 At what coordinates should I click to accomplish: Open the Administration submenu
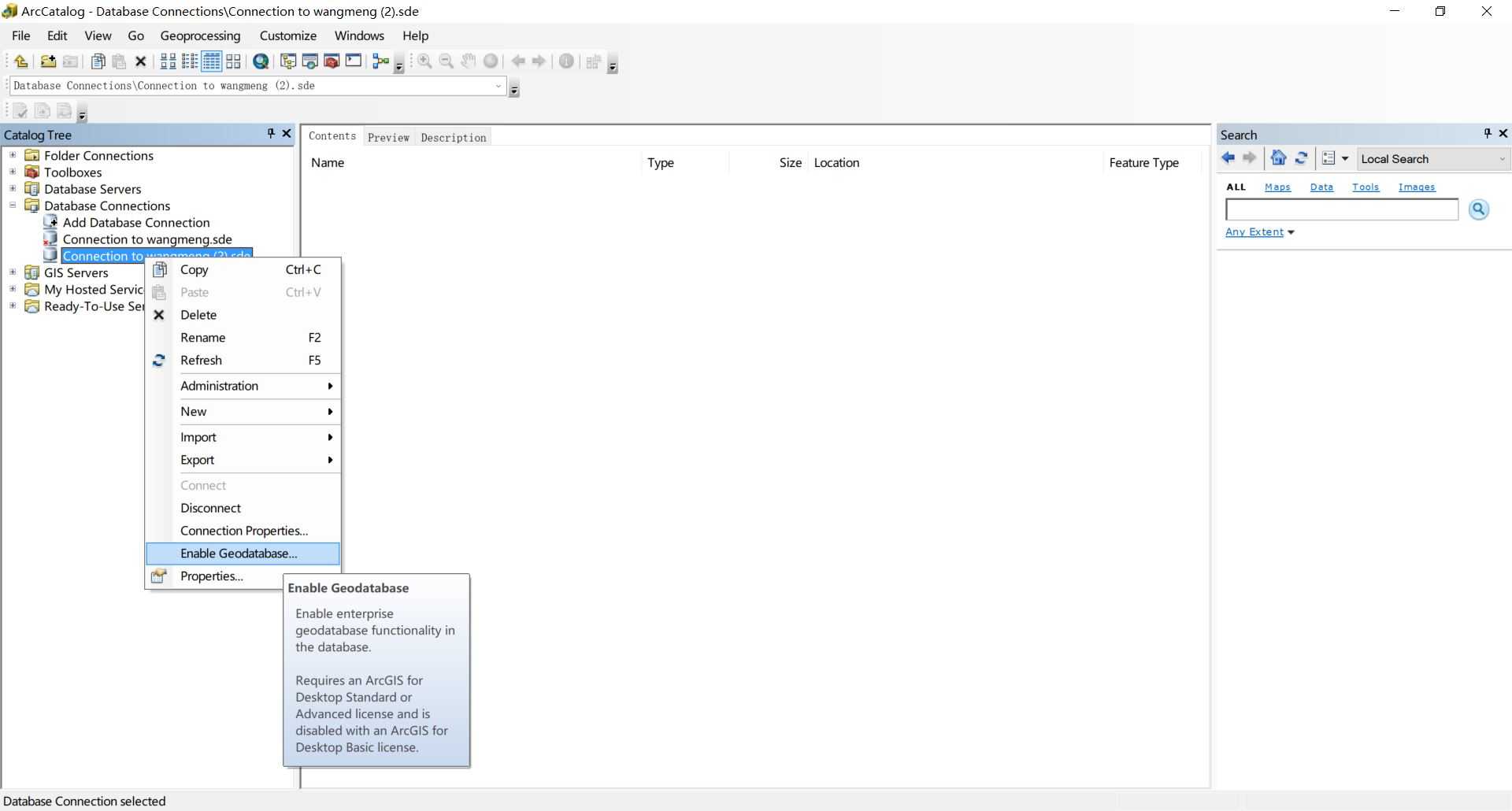tap(243, 386)
